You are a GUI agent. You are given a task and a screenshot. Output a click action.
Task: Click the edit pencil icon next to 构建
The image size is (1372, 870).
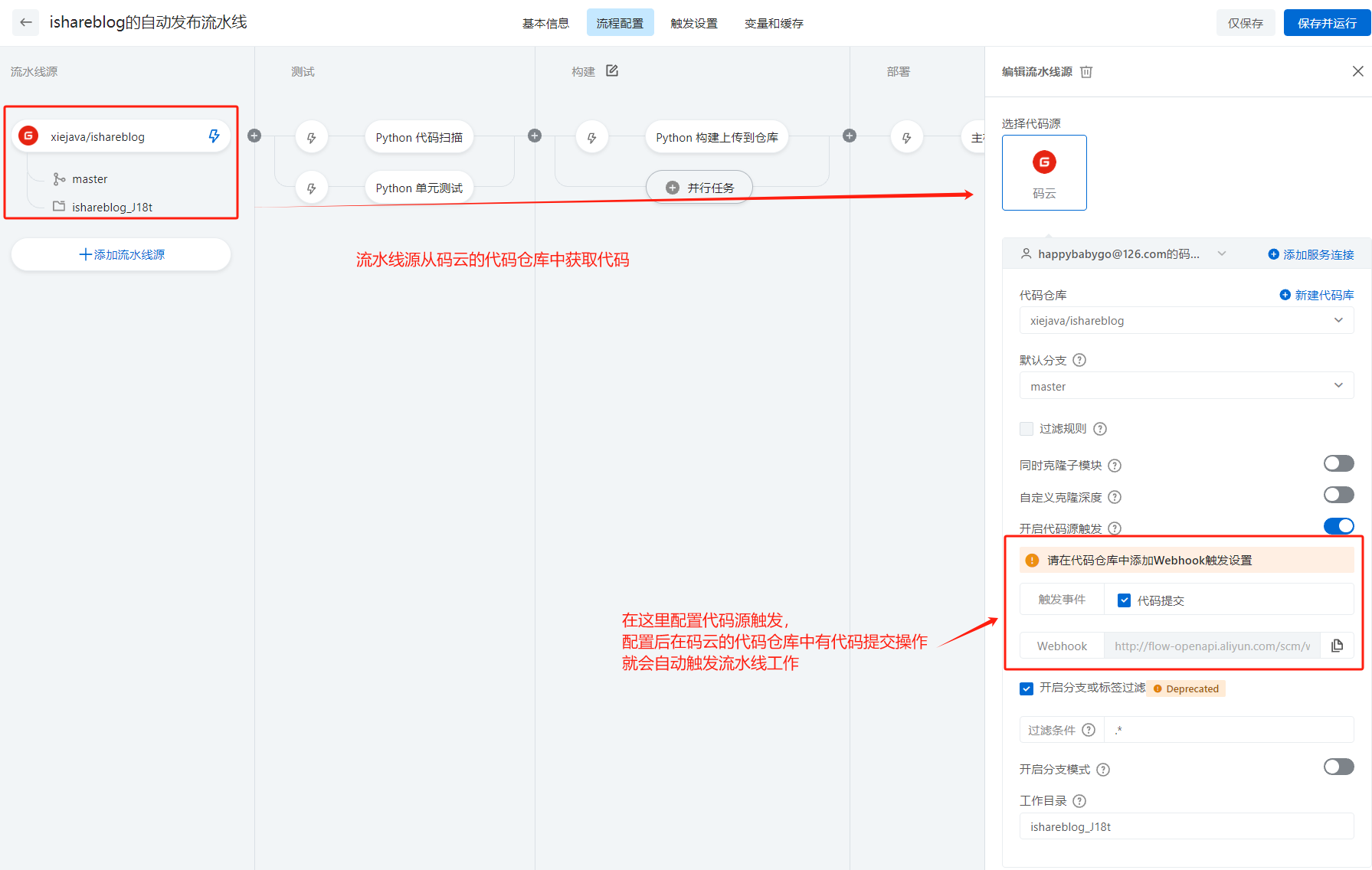(x=612, y=70)
